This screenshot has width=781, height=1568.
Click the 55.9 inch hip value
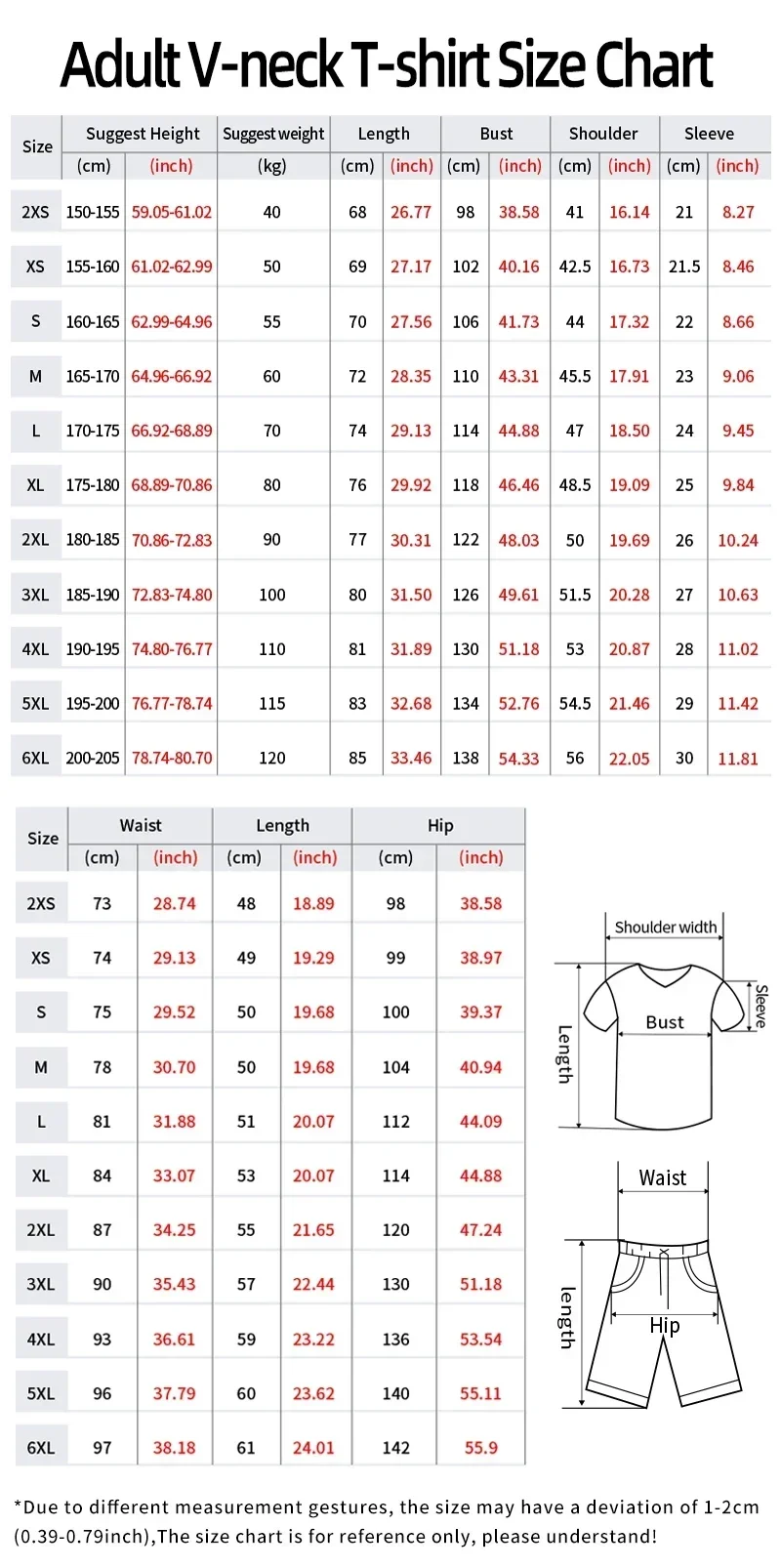480,1448
